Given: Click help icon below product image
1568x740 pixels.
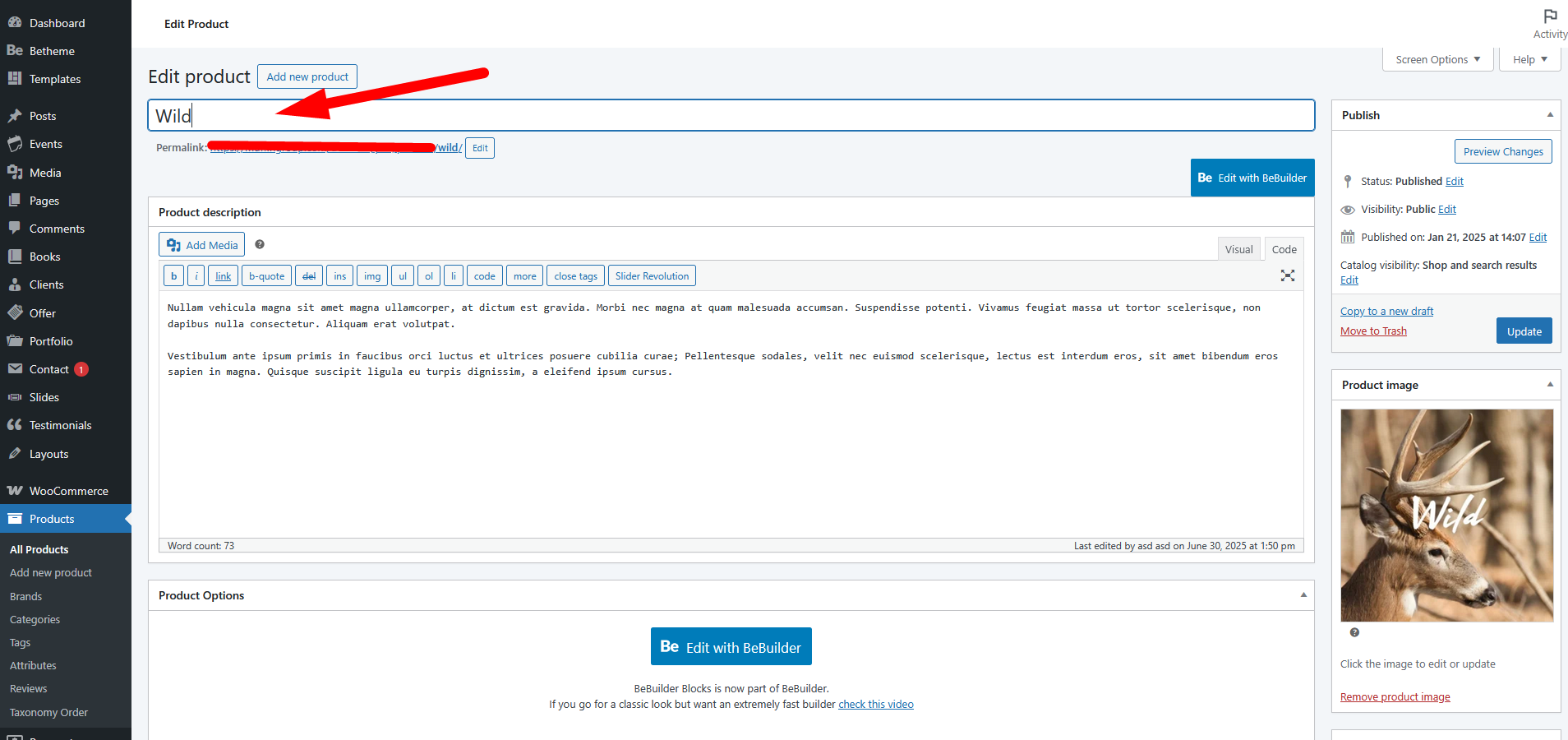Looking at the screenshot, I should 1354,632.
